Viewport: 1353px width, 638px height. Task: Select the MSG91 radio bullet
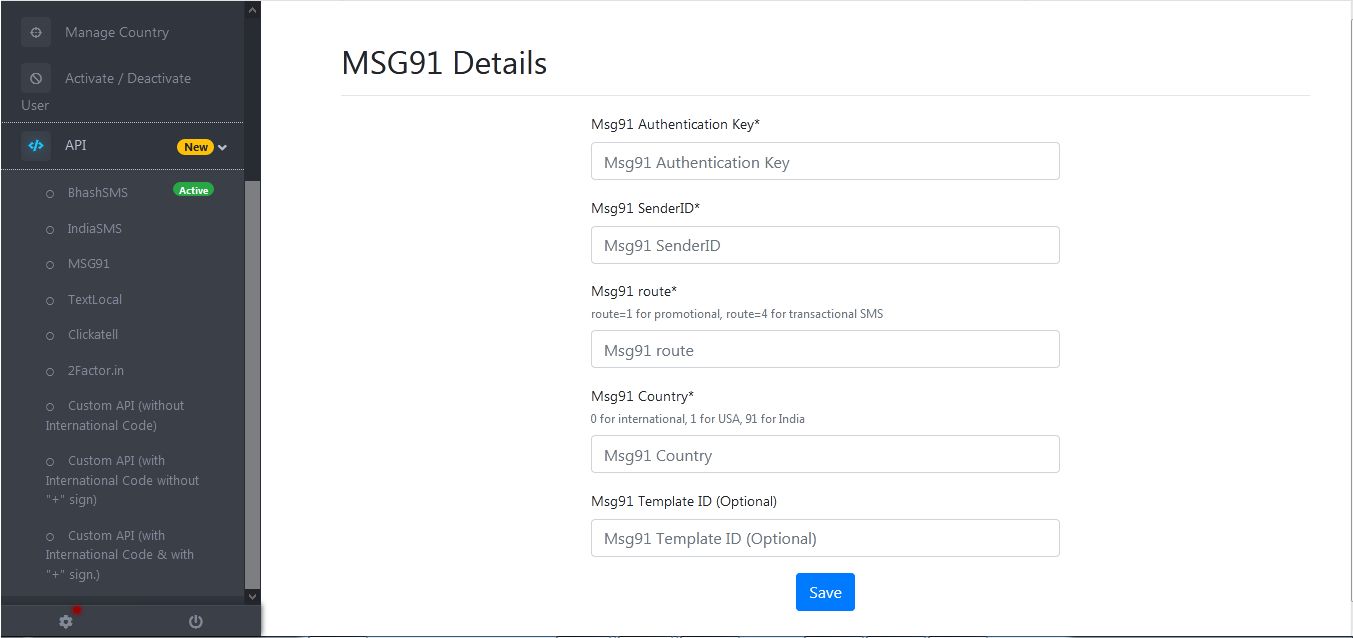coord(49,264)
